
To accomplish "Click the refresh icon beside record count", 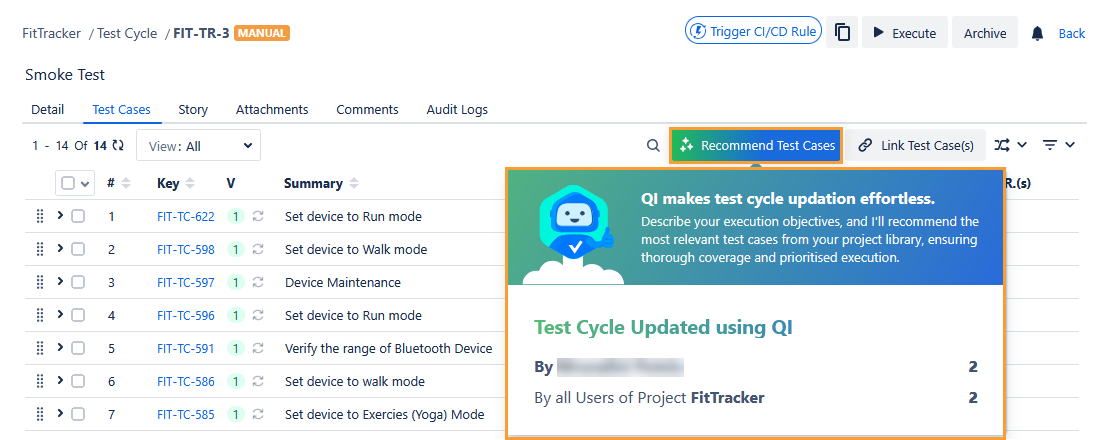I will 118,146.
